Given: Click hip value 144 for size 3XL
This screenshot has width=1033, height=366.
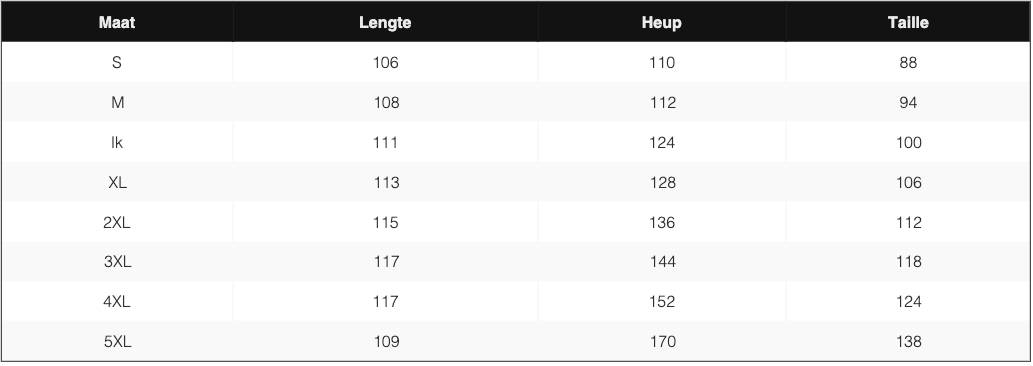Looking at the screenshot, I should click(x=661, y=262).
